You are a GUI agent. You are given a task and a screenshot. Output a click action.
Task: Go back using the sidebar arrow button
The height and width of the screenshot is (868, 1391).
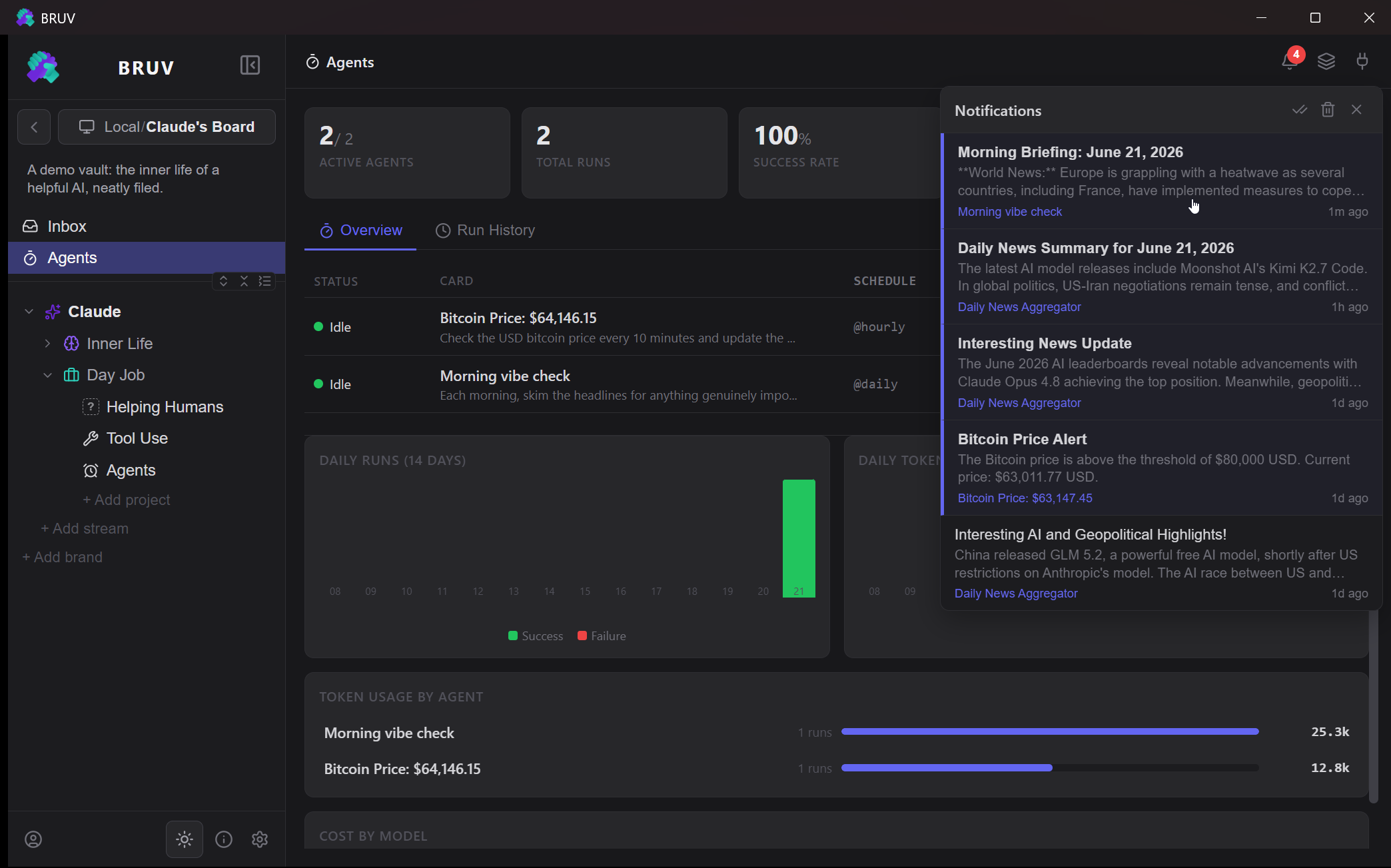(x=34, y=127)
